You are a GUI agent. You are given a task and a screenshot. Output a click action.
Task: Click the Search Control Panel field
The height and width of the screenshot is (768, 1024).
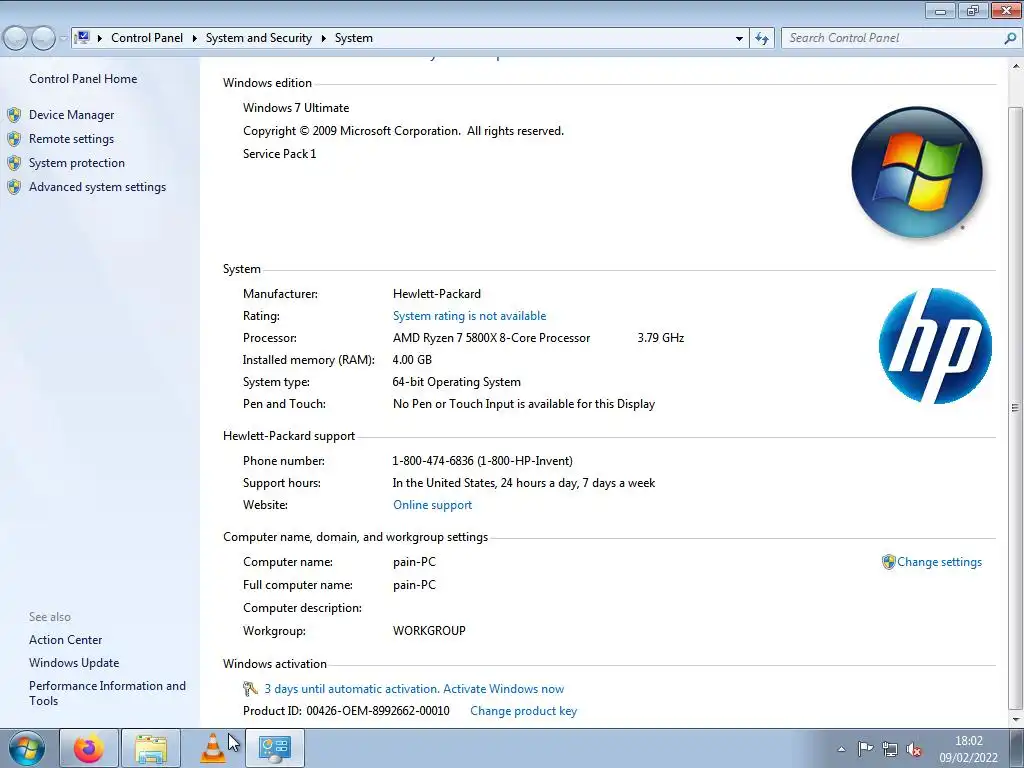click(901, 39)
